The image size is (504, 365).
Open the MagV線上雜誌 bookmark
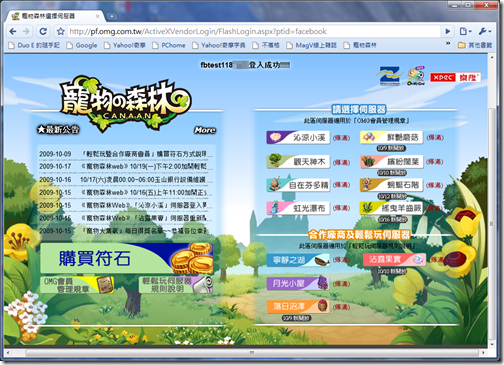[312, 45]
